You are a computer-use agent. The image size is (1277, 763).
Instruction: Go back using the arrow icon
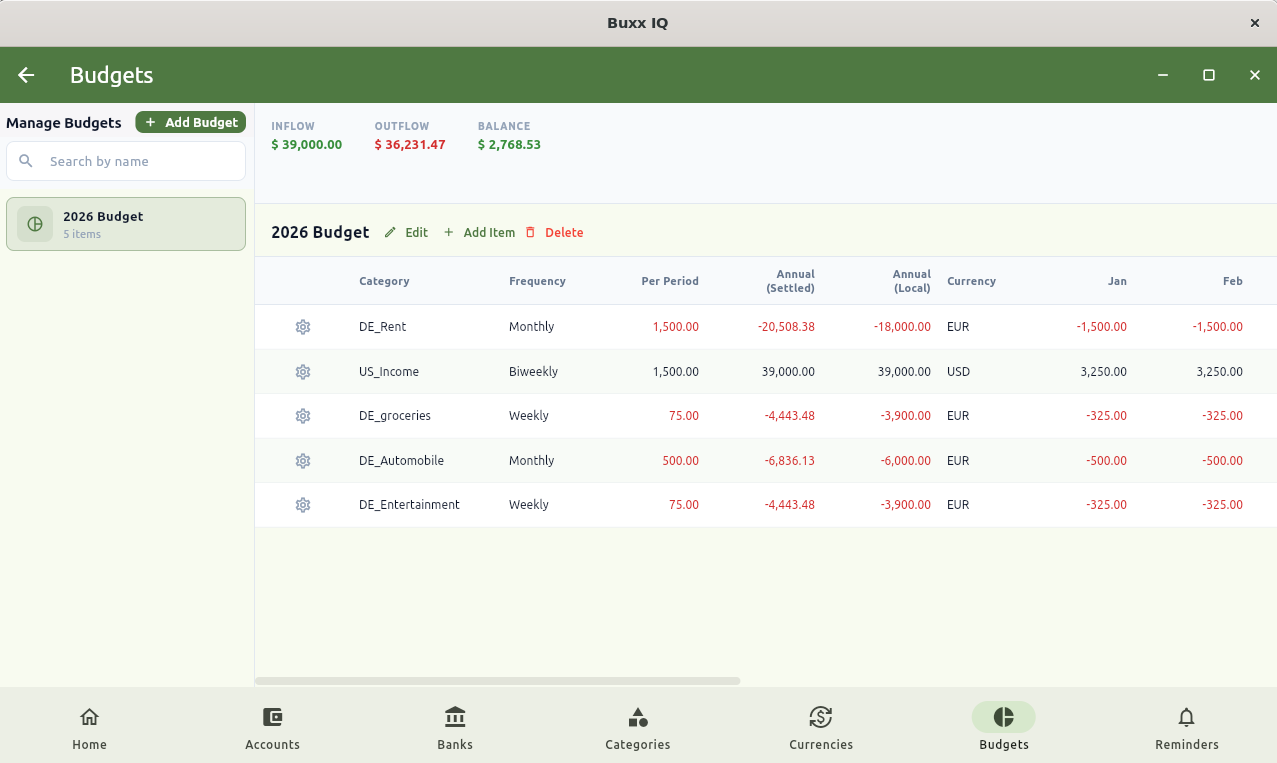pos(26,75)
